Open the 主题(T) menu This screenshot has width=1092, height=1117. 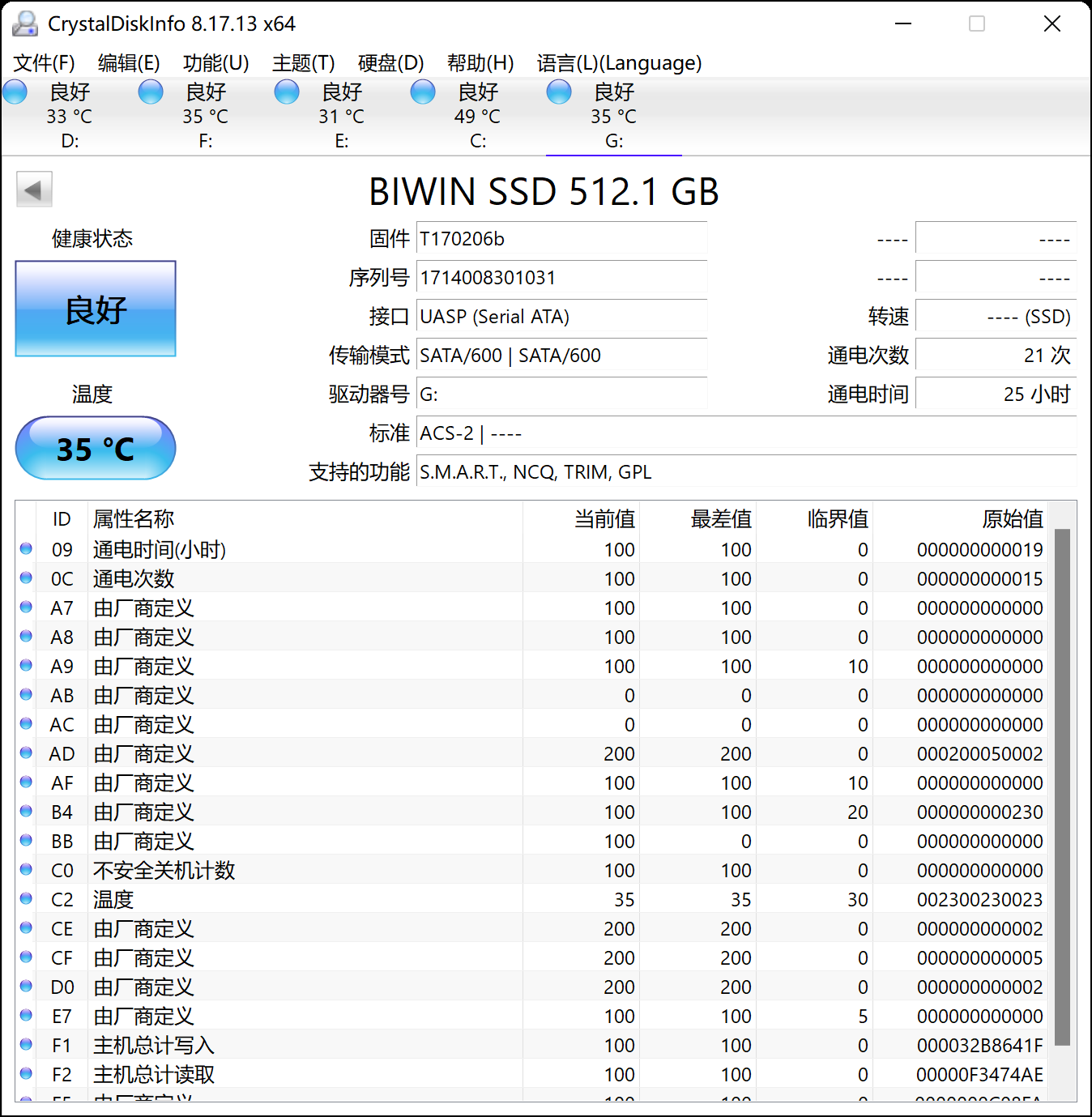coord(304,63)
